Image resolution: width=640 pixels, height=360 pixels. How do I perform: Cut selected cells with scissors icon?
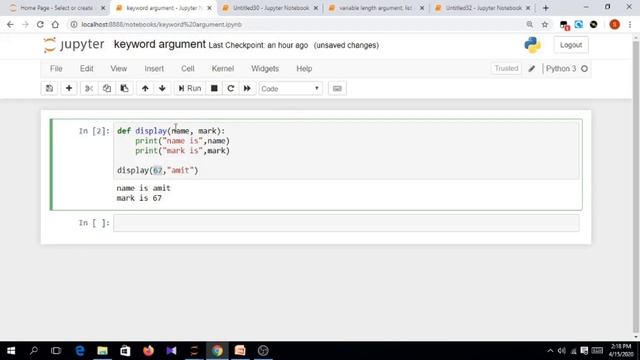click(89, 89)
